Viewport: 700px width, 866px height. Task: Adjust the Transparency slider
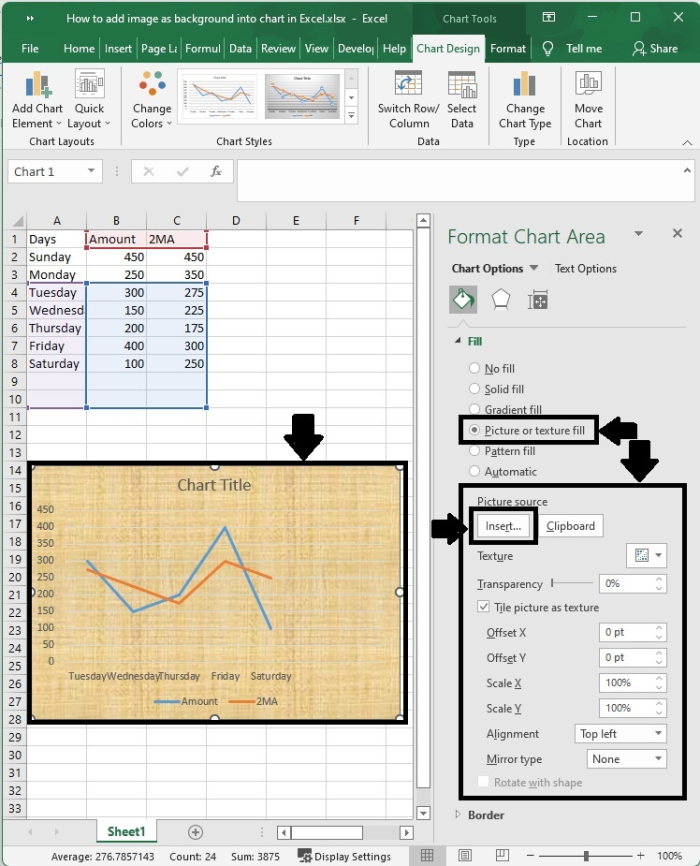(572, 583)
